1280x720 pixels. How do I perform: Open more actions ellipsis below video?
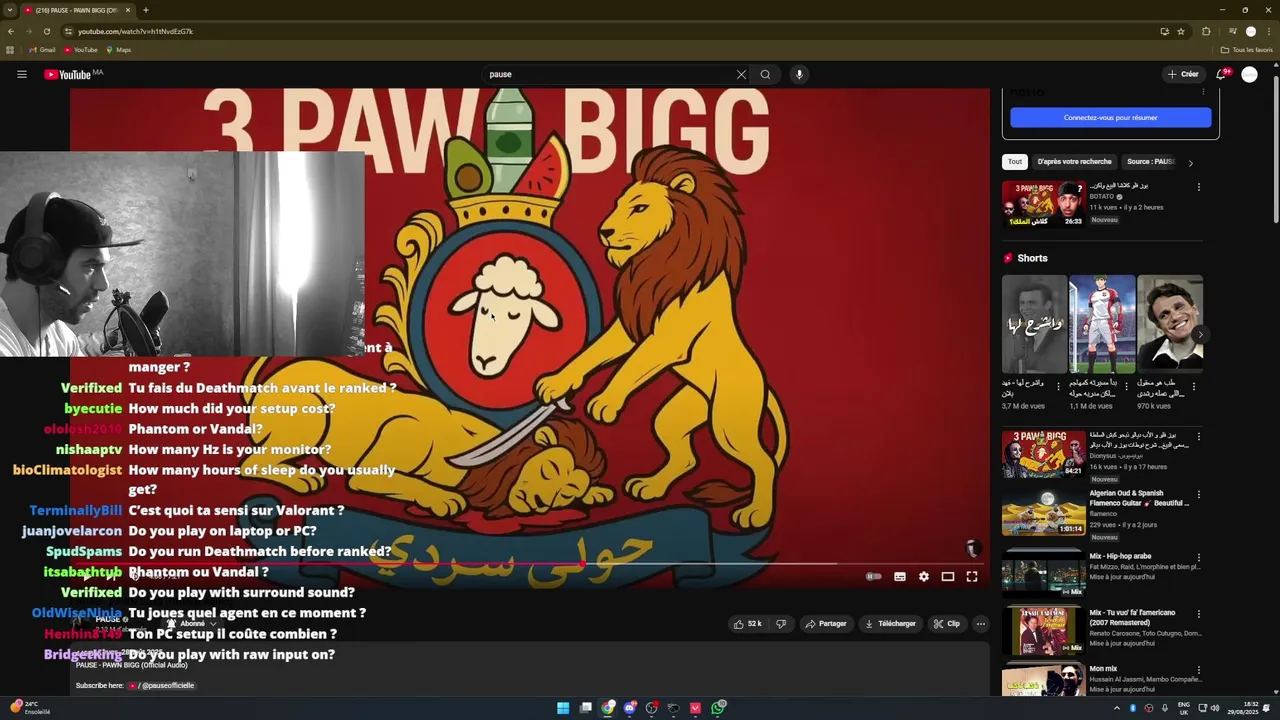click(980, 624)
